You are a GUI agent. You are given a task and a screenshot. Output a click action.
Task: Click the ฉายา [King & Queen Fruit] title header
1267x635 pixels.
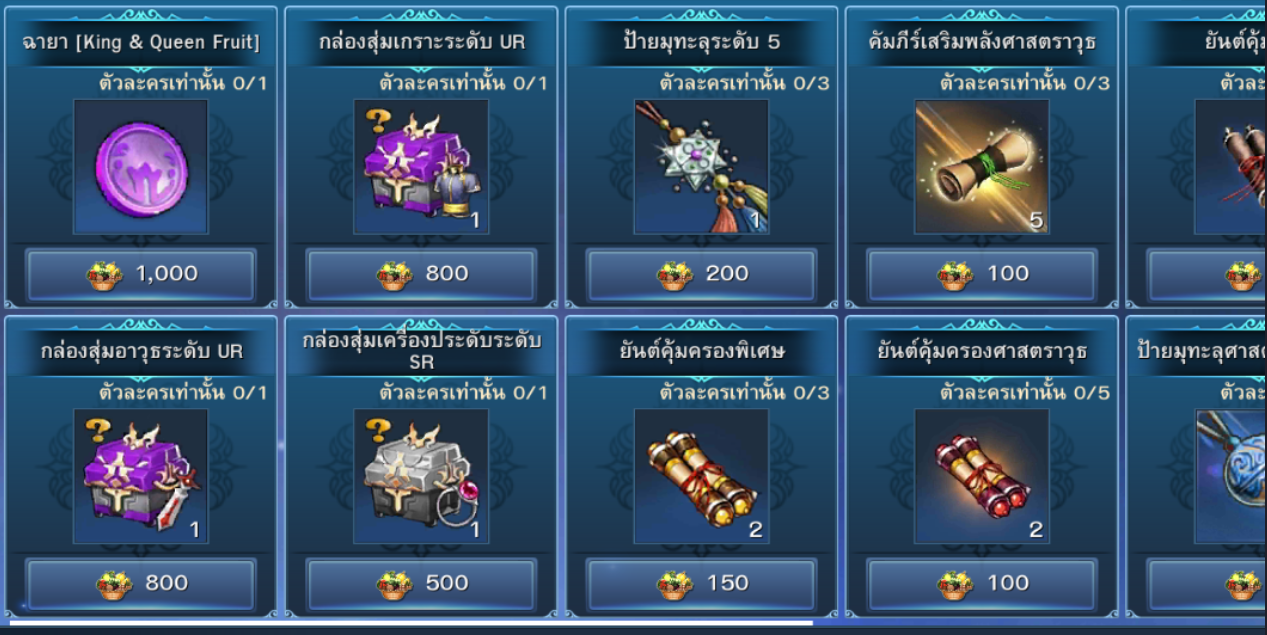coord(141,42)
